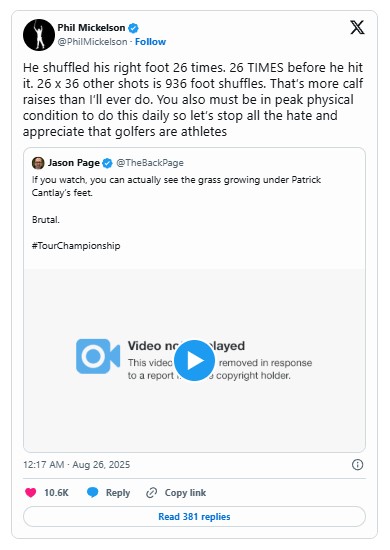The image size is (390, 550).
Task: Click the Phil Mickelson display name
Action: 91,28
